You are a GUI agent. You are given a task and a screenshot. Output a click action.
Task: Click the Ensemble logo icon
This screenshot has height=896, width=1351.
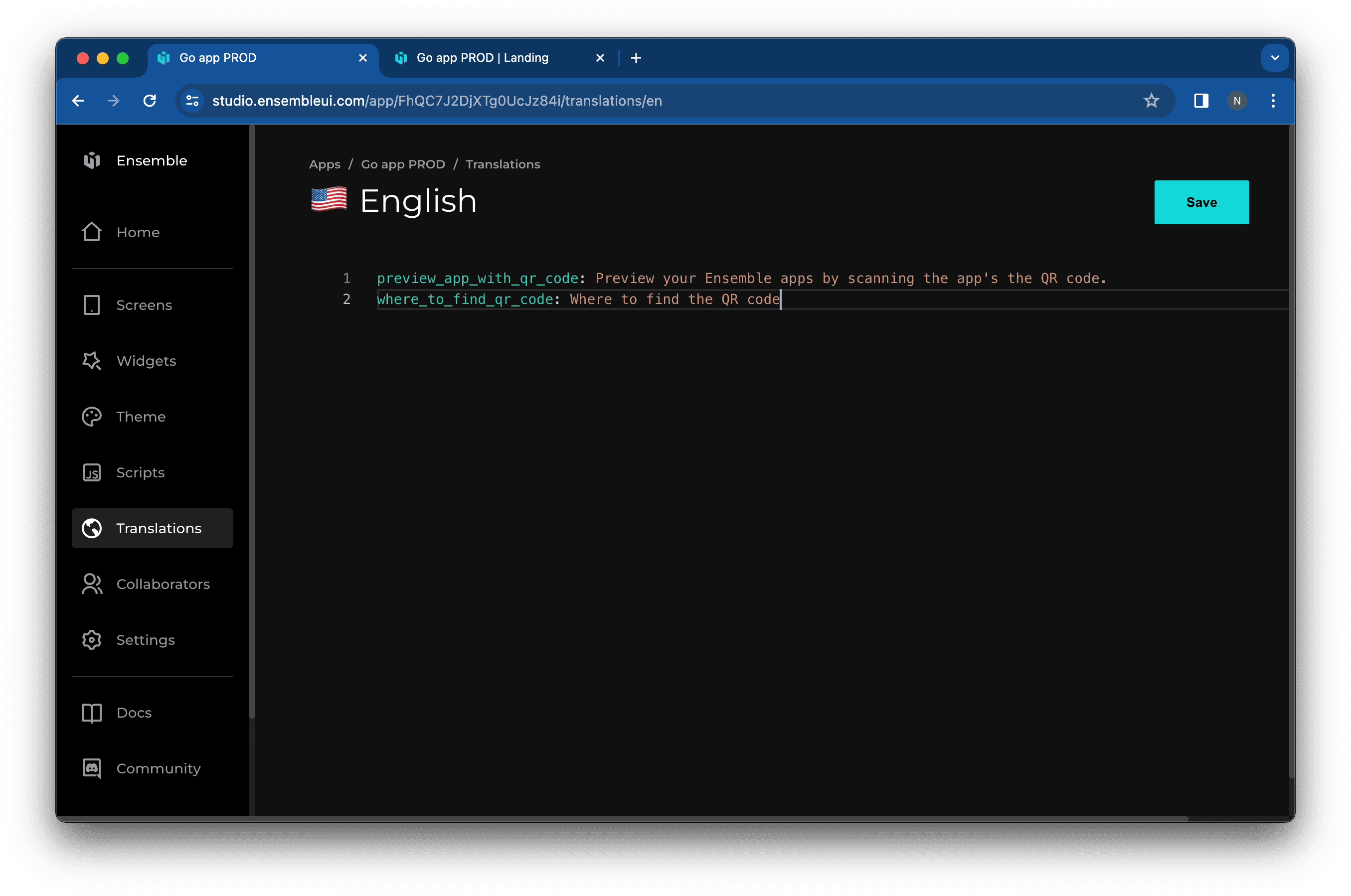tap(93, 160)
